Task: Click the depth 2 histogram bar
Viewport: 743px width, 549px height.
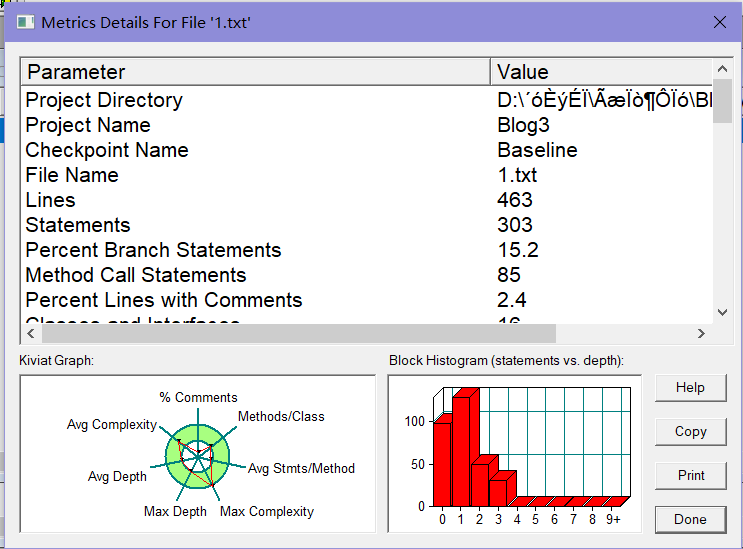Action: [480, 485]
